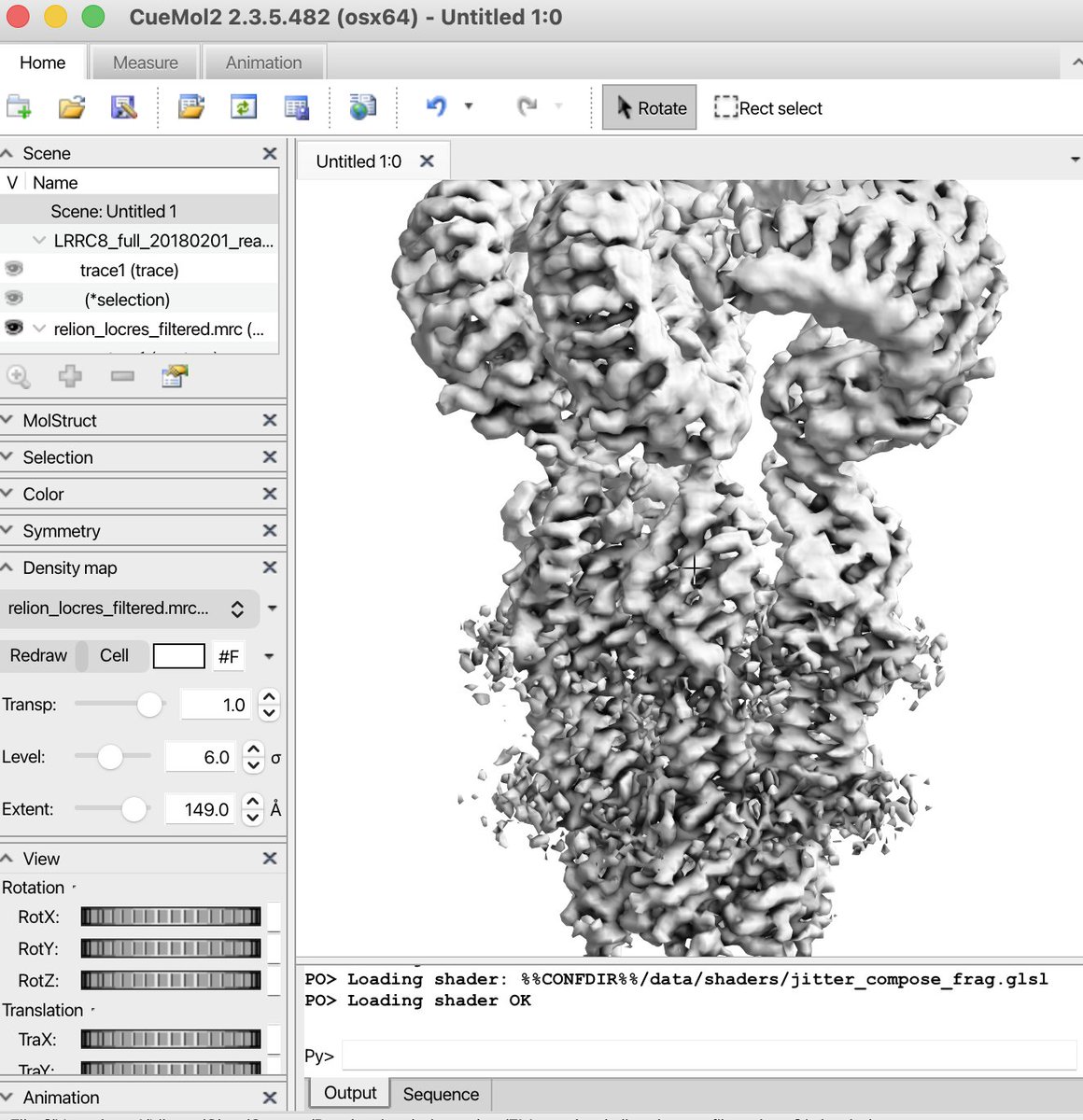Open the color dropdown arrow beside #F

coord(269,656)
